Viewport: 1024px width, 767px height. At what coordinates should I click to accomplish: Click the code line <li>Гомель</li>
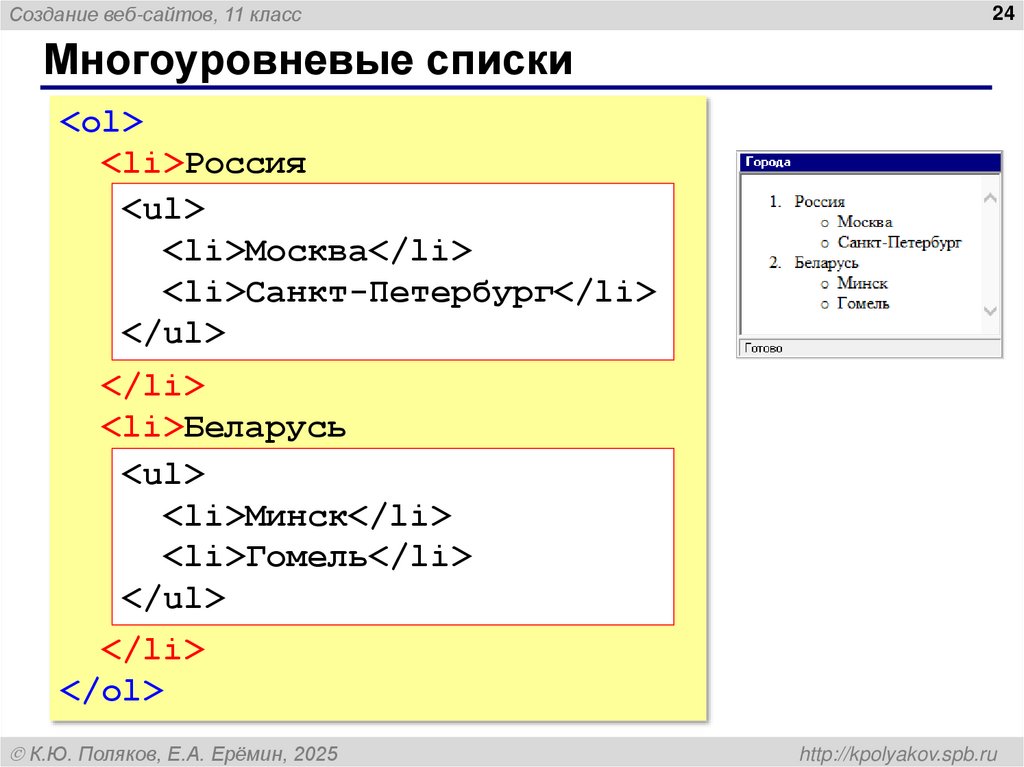[317, 557]
